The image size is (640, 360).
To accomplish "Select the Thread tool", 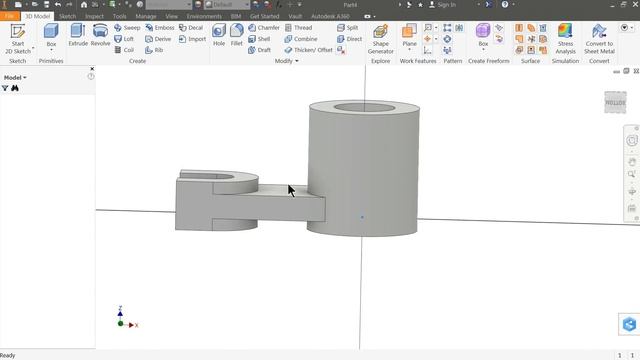I will [298, 28].
